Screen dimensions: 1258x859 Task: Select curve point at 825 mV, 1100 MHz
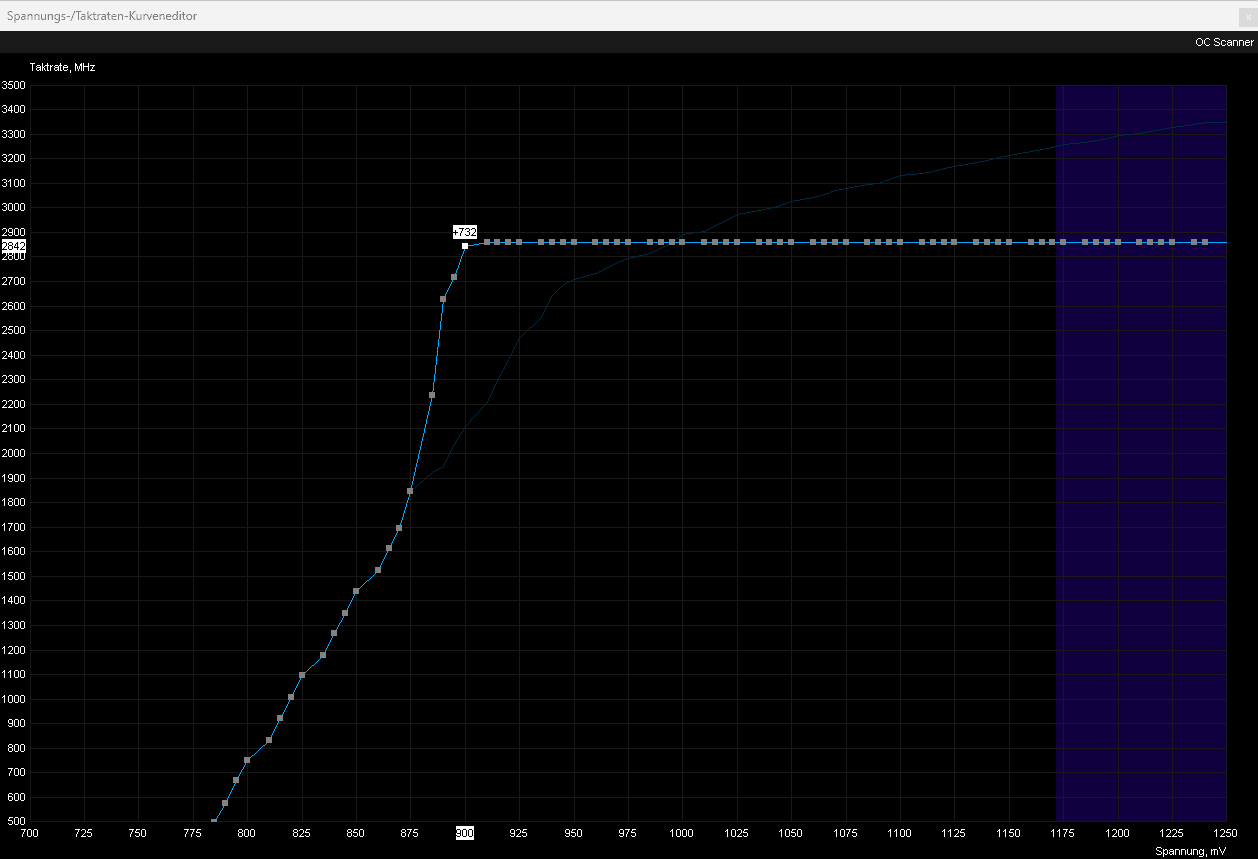pyautogui.click(x=302, y=675)
